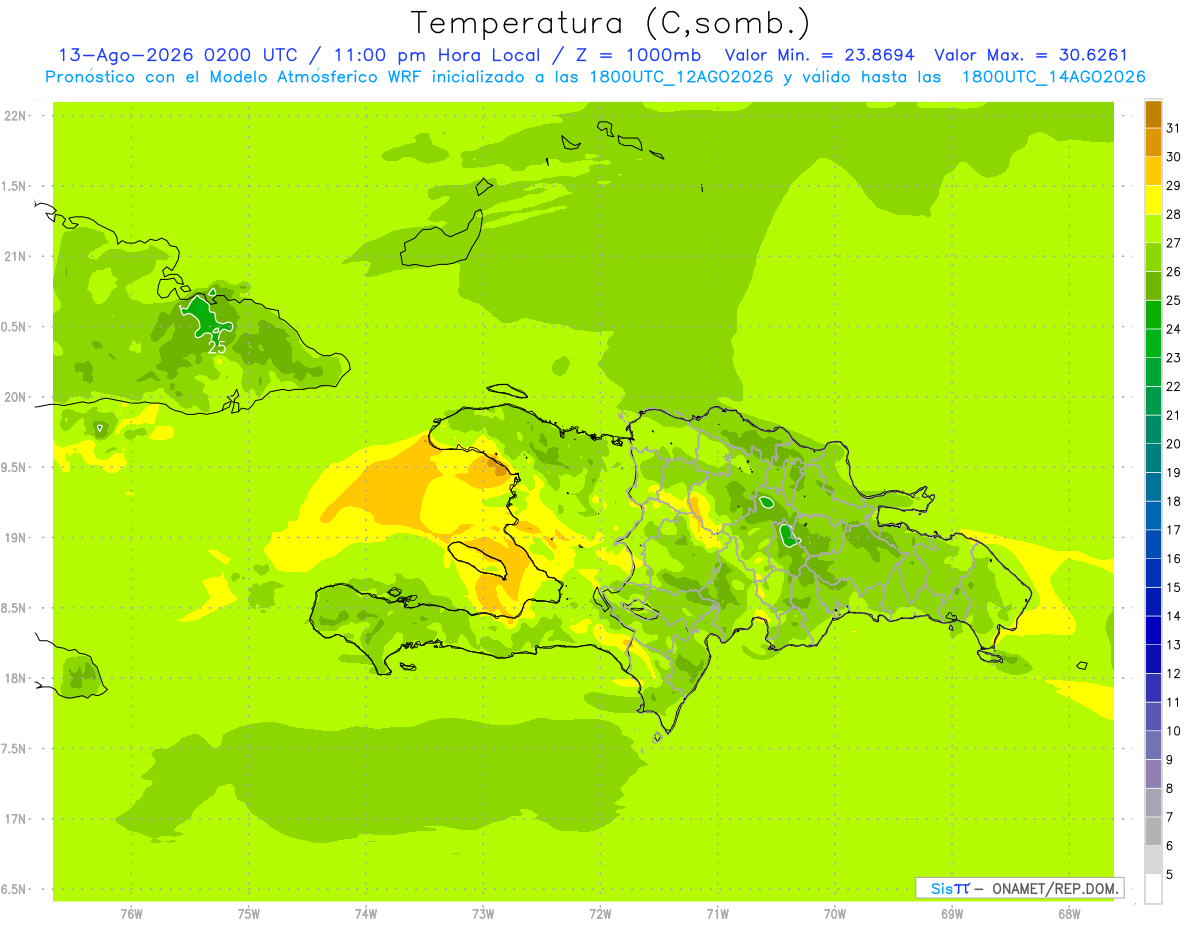1200x927 pixels.
Task: Click the '76W' longitude axis label
Action: [131, 914]
